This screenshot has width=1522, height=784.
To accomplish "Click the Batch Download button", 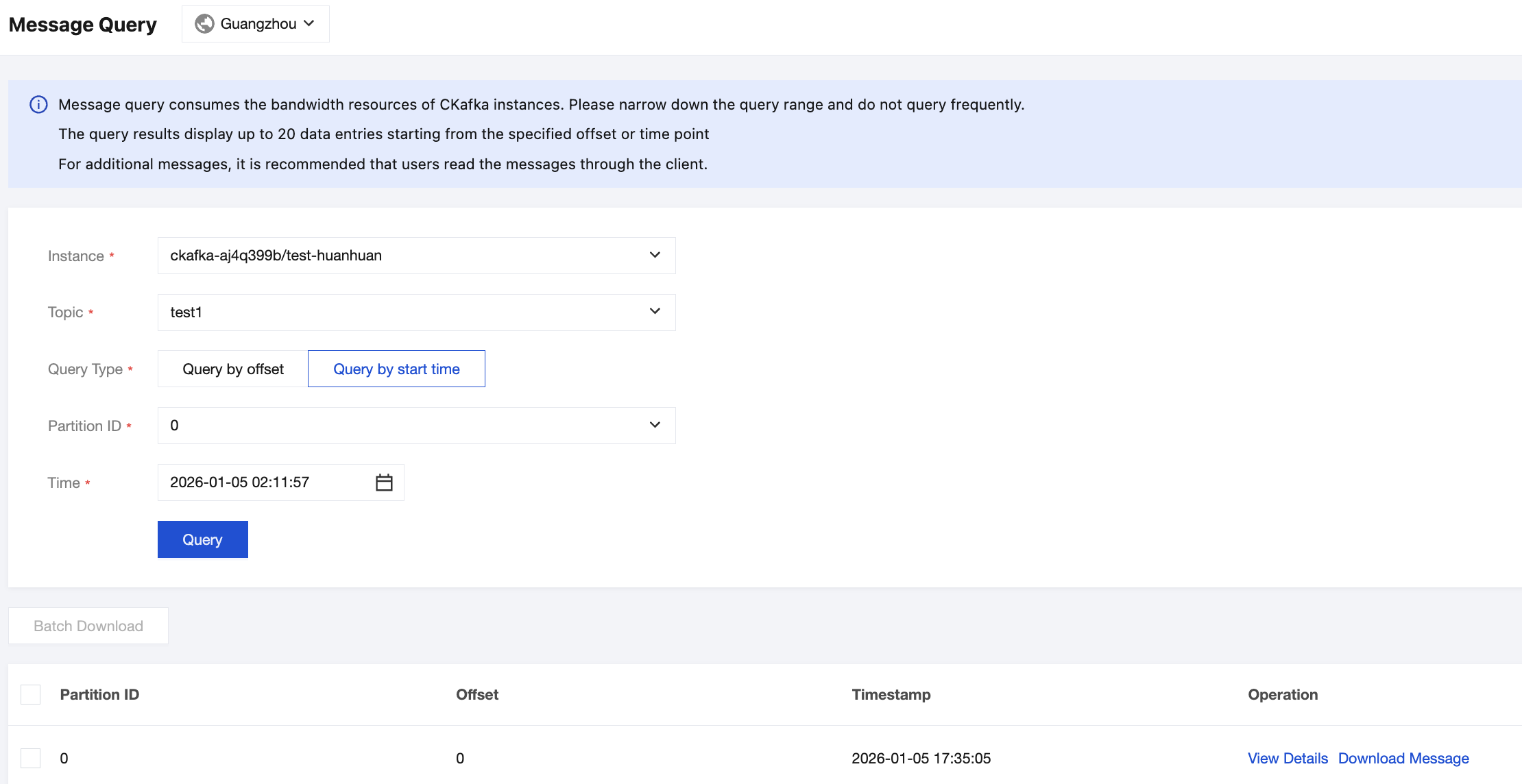I will coord(88,626).
